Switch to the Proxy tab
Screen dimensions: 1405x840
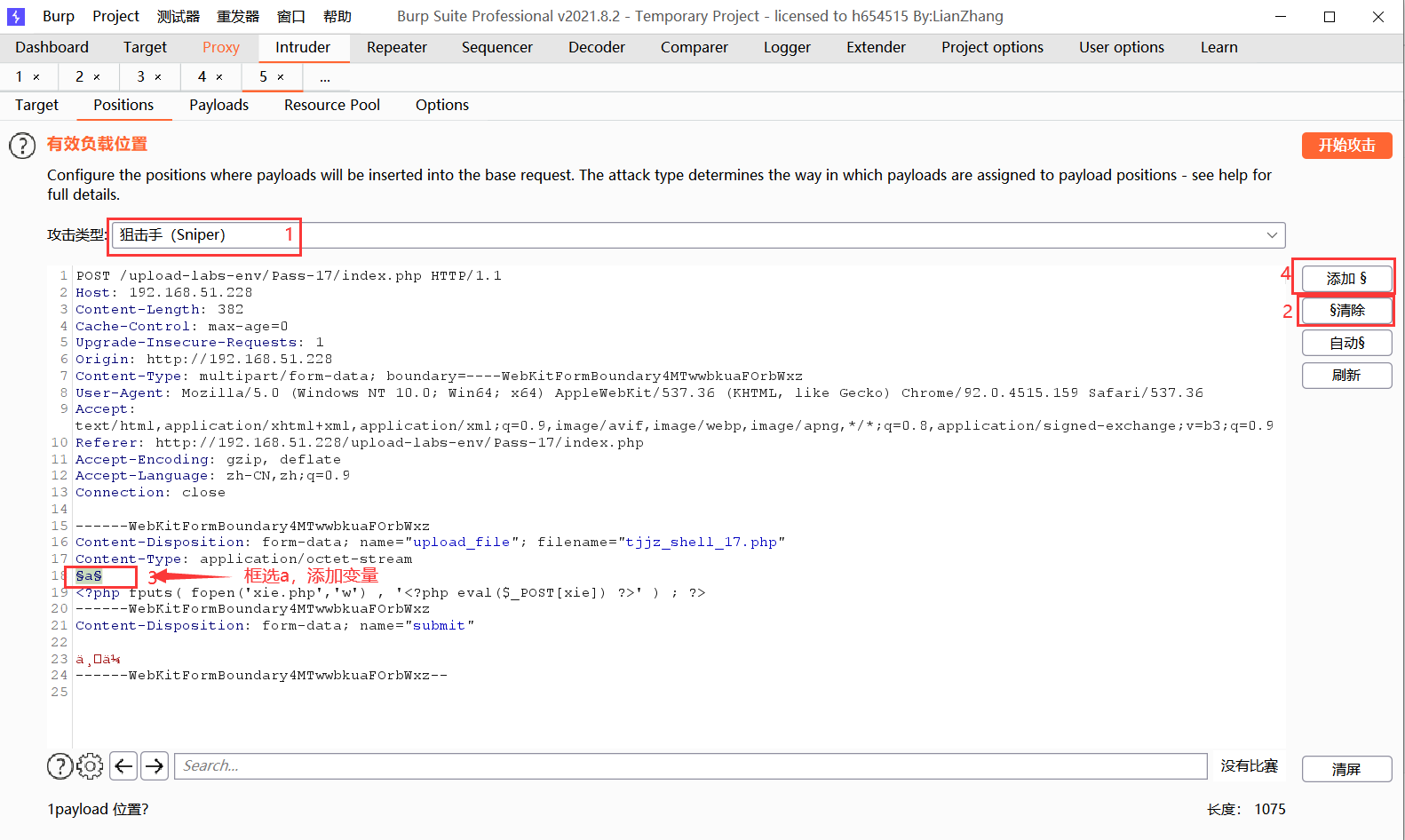click(x=221, y=48)
